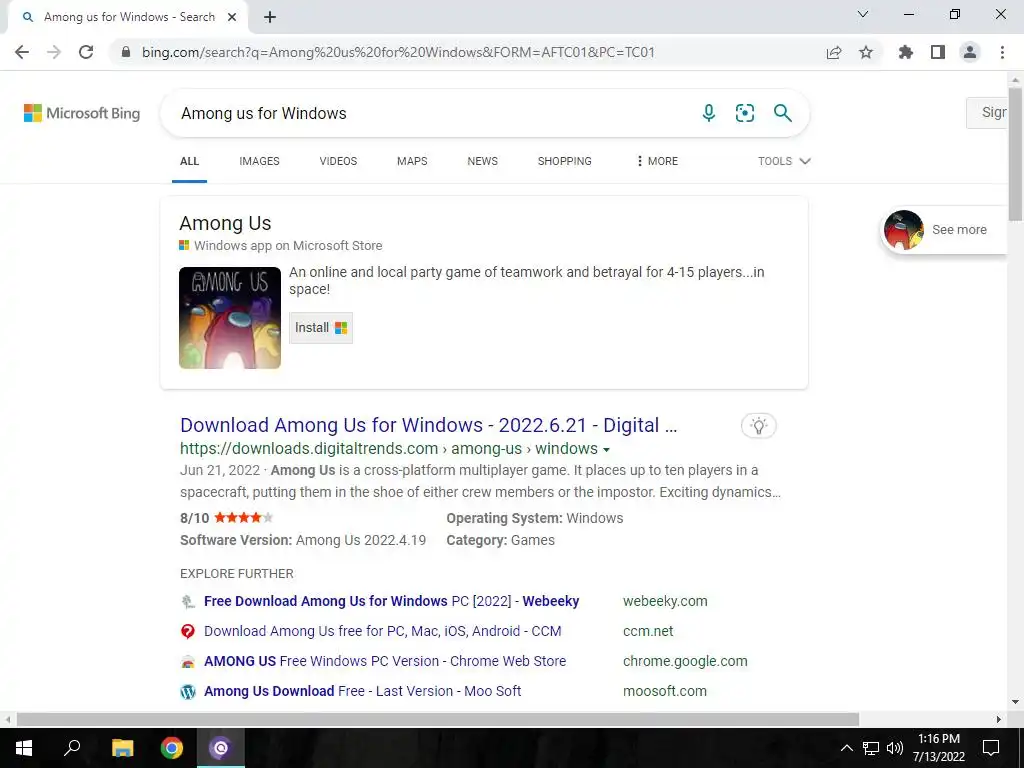Screen dimensions: 1024x768
Task: Open the Webeeky free download link
Action: tap(392, 601)
